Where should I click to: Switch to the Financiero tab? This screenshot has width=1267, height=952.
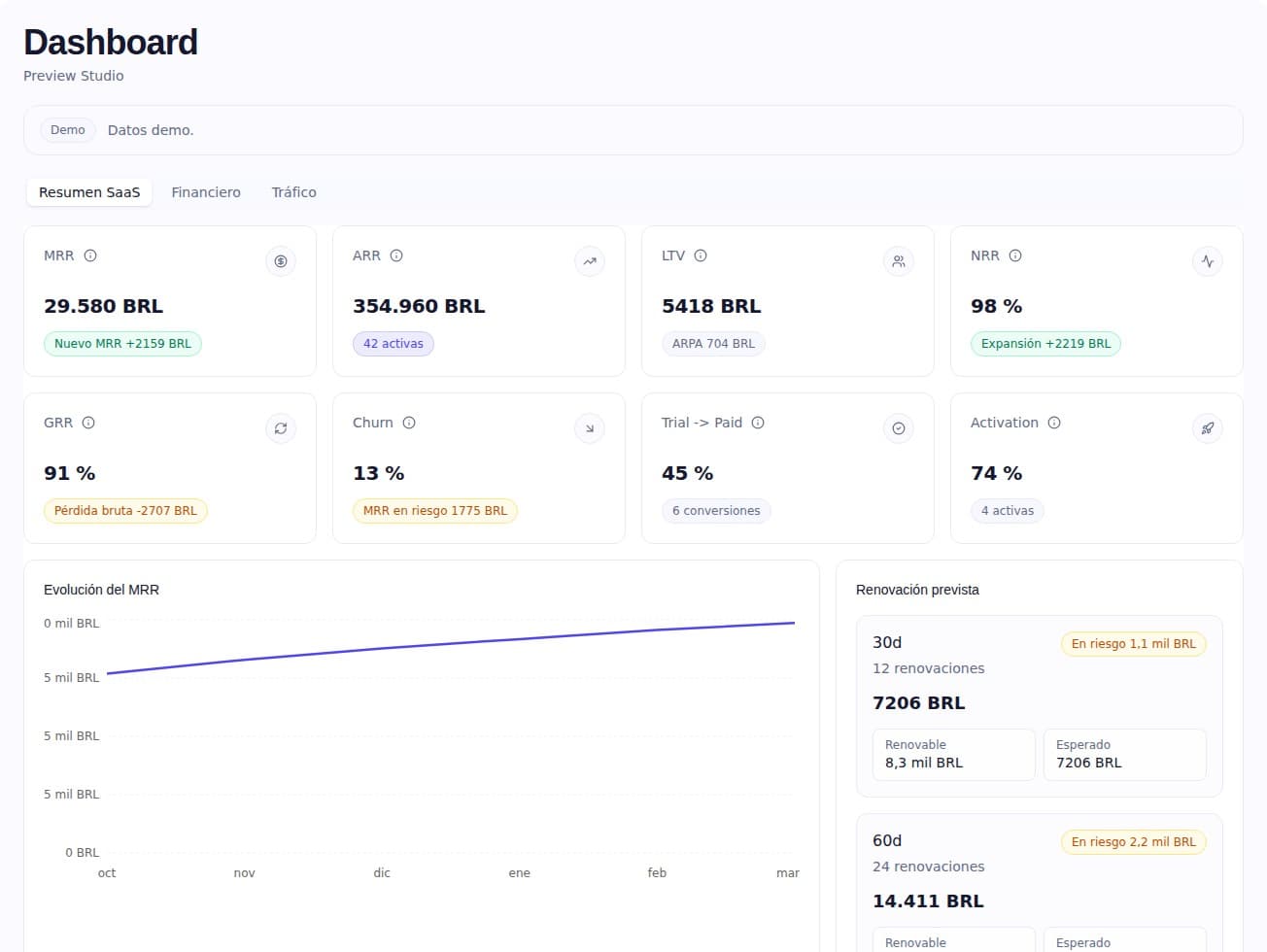(206, 192)
